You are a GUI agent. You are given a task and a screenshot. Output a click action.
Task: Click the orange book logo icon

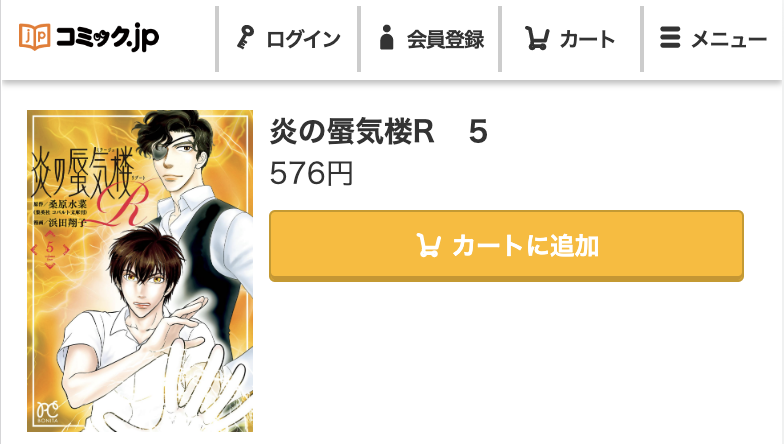34,36
